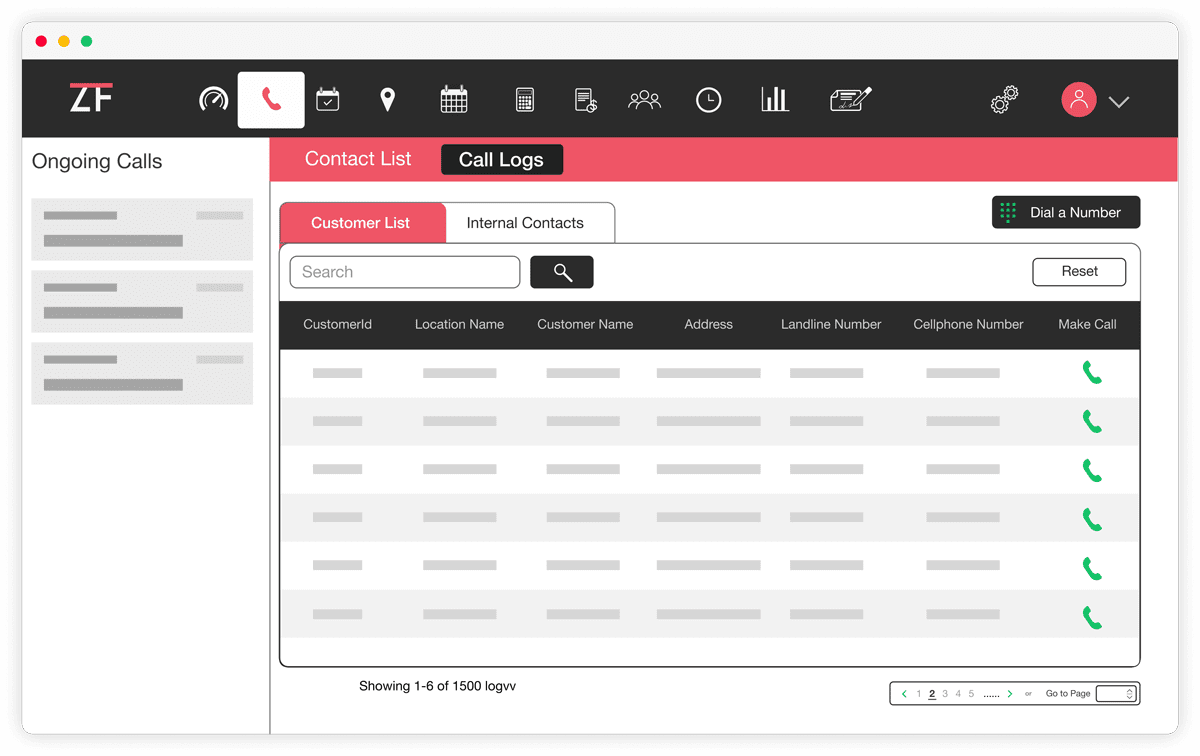Screen dimensions: 1200x756
Task: Open the calendar checkmark icon
Action: [328, 99]
